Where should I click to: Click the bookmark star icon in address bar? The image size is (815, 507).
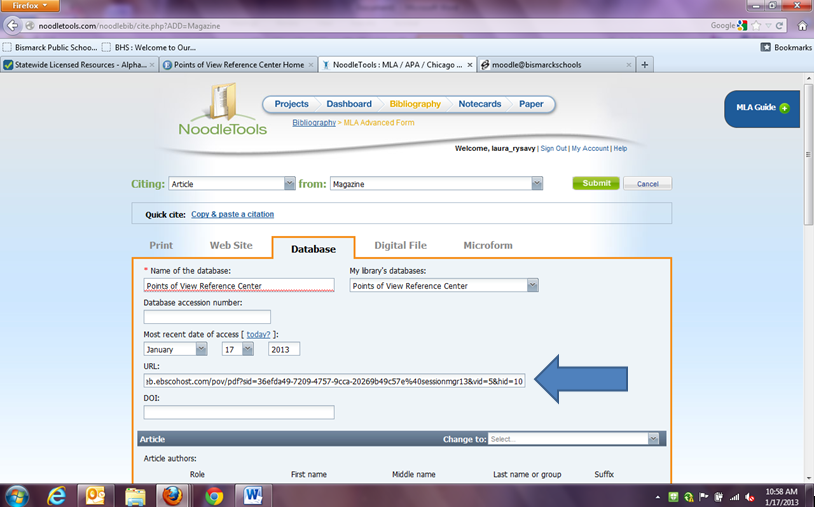tap(757, 25)
